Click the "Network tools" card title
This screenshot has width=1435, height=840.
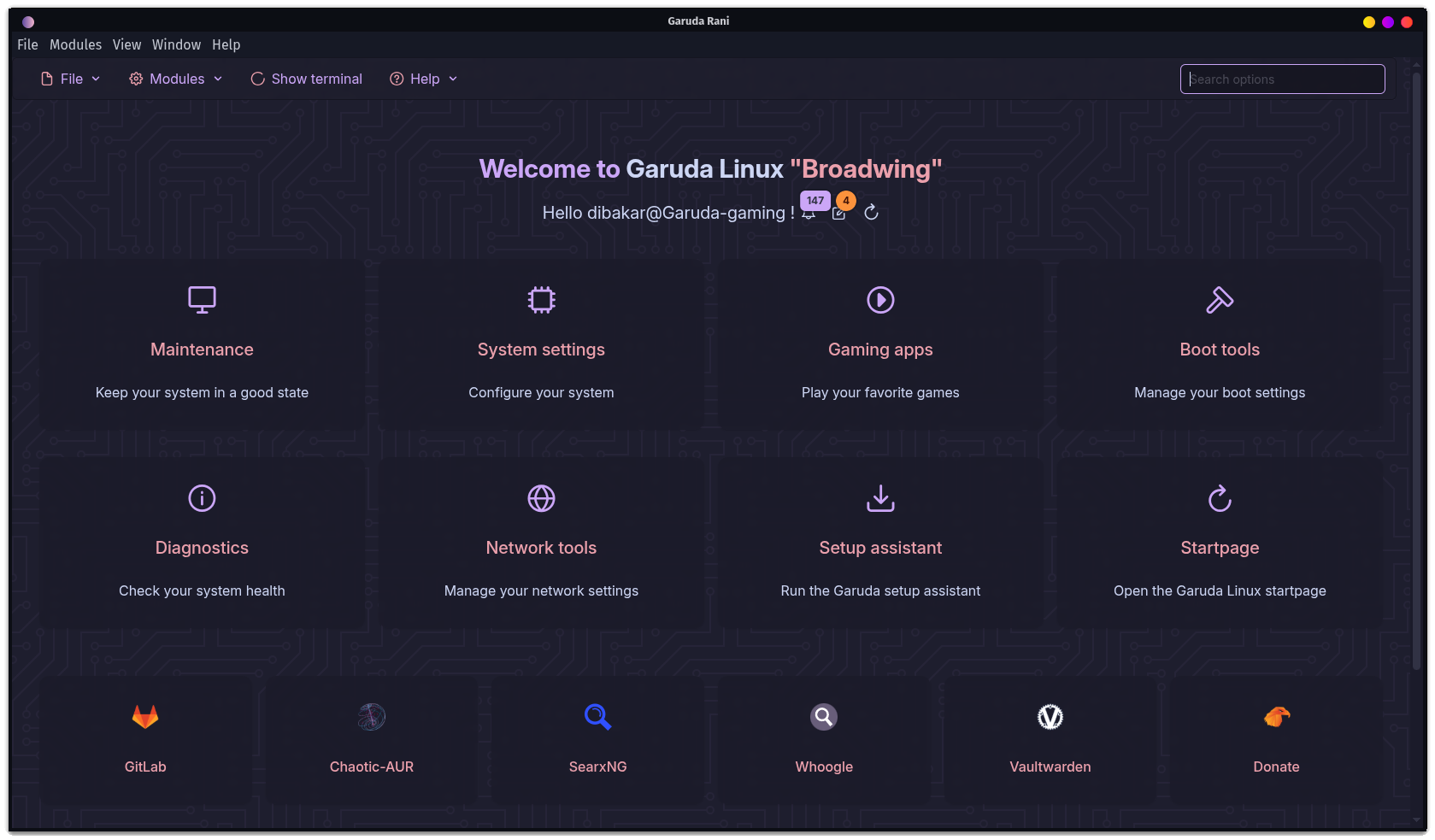[x=541, y=548]
